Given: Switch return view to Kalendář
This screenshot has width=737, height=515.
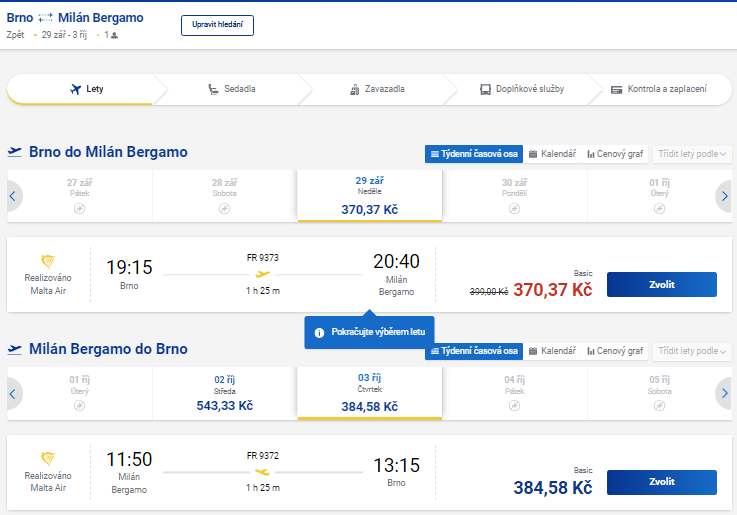Looking at the screenshot, I should (552, 351).
